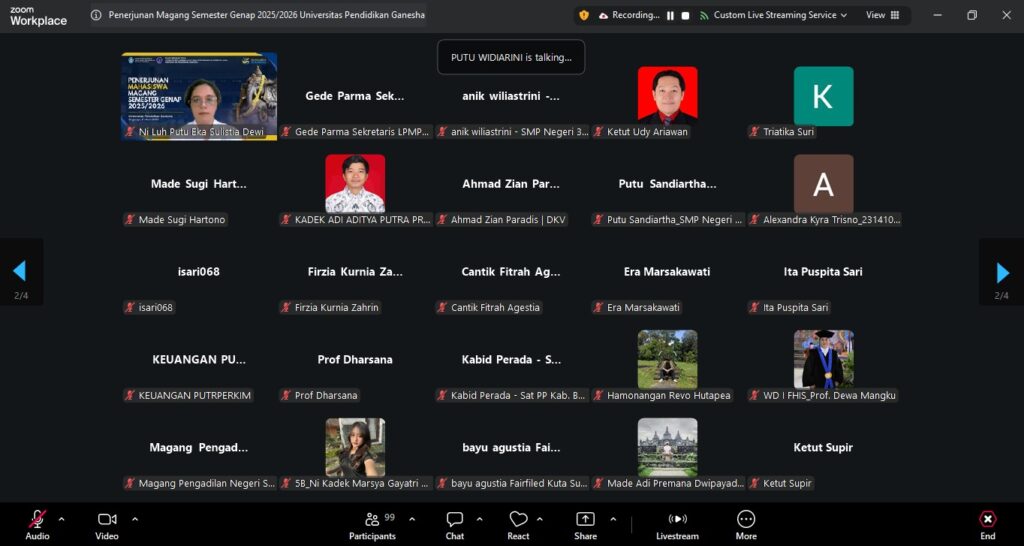Select Ni Luh Putu Eka Sulistia Dewi's video tile
Viewport: 1024px width, 546px height.
tap(199, 97)
